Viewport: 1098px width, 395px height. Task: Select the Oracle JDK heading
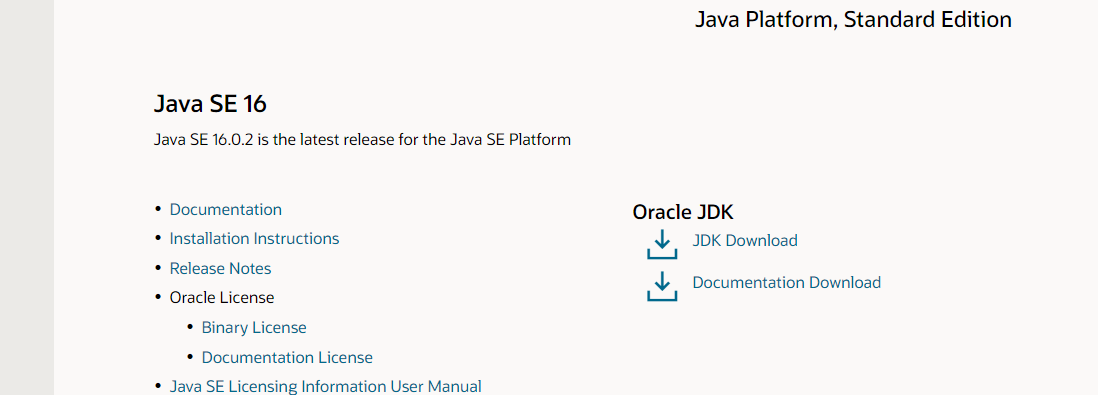(683, 212)
